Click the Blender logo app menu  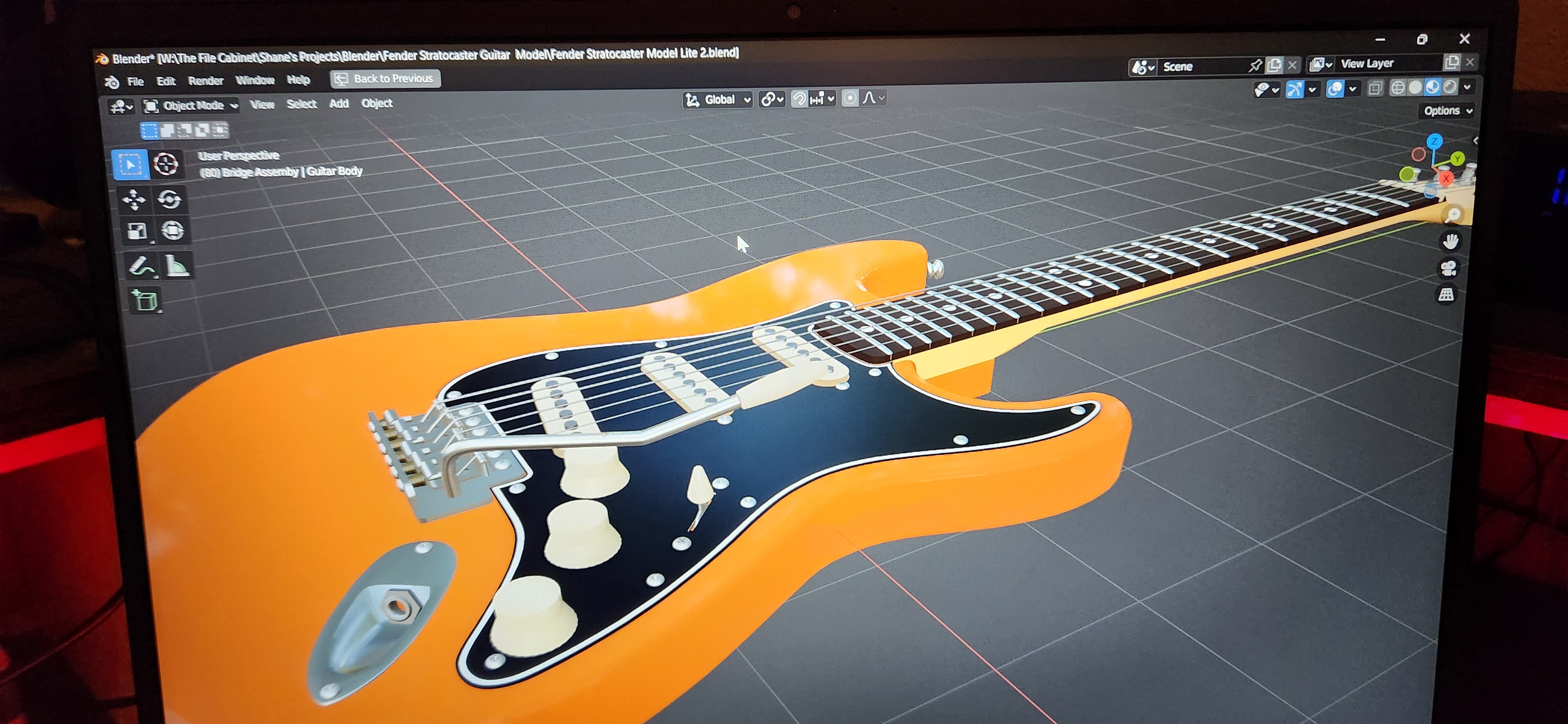click(x=112, y=82)
